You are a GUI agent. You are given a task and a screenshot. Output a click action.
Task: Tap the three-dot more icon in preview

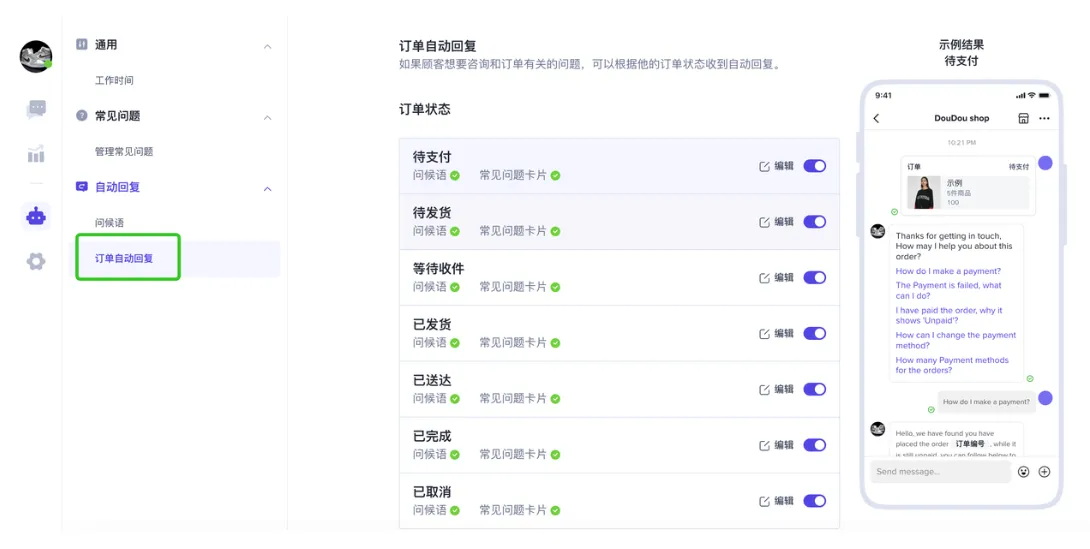click(1044, 118)
